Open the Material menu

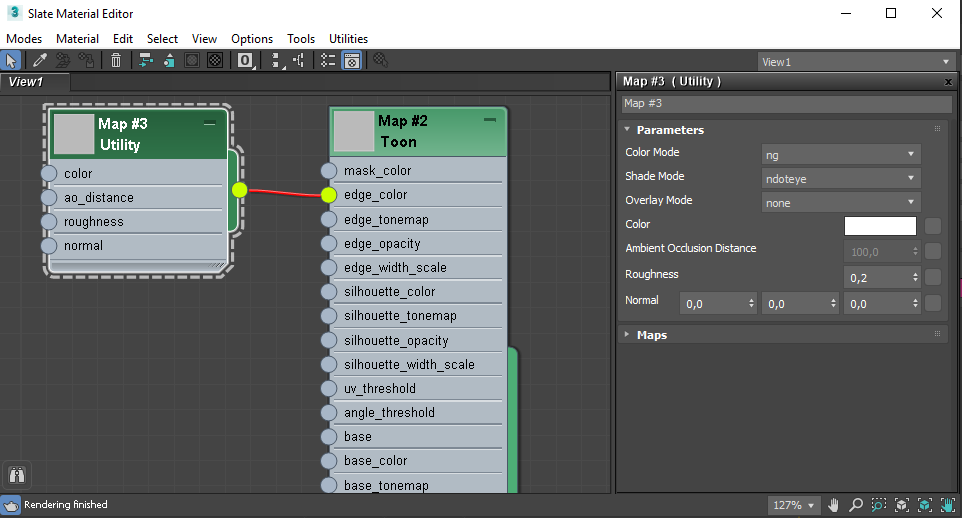tap(77, 39)
